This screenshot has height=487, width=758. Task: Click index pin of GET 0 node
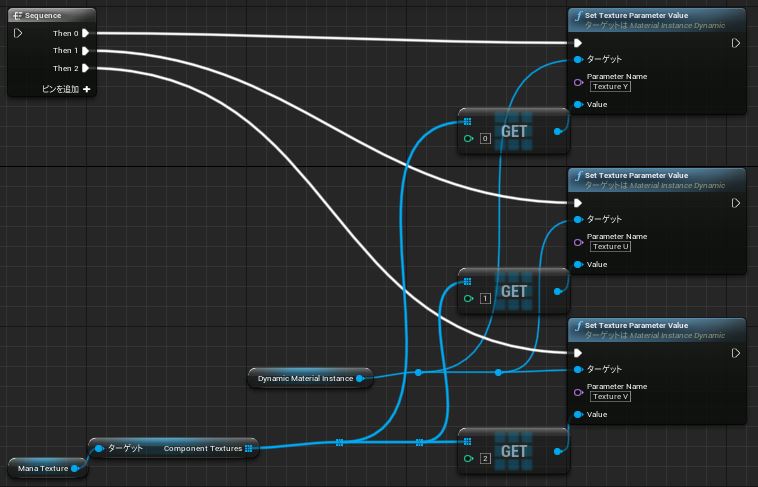(x=468, y=139)
